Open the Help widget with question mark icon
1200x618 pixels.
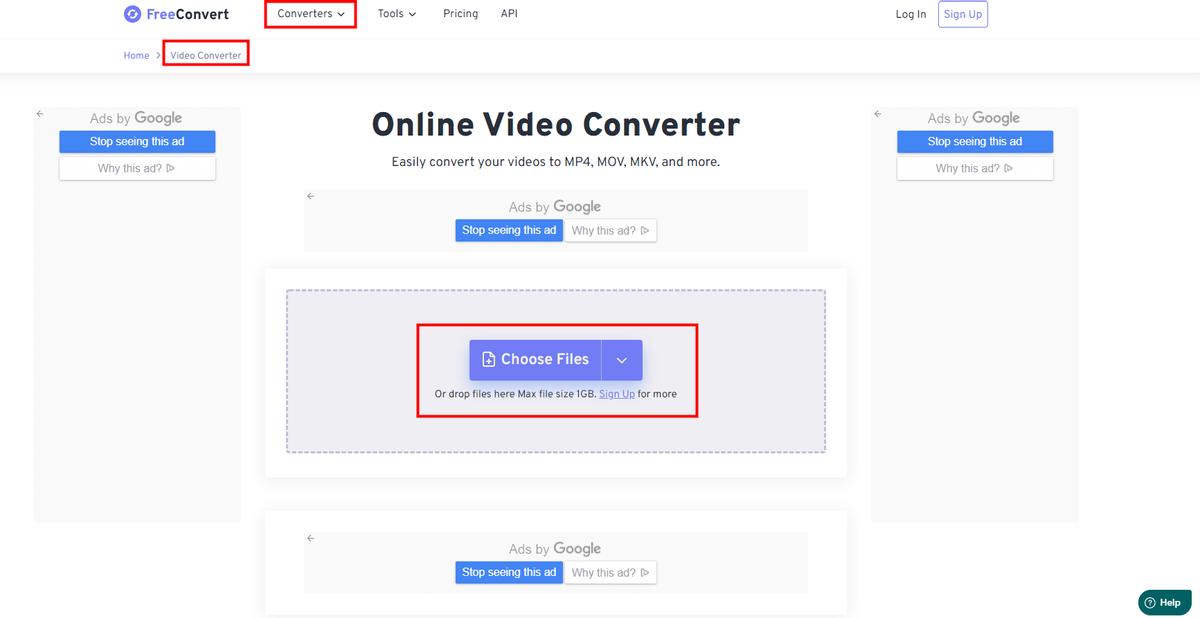(x=1163, y=602)
